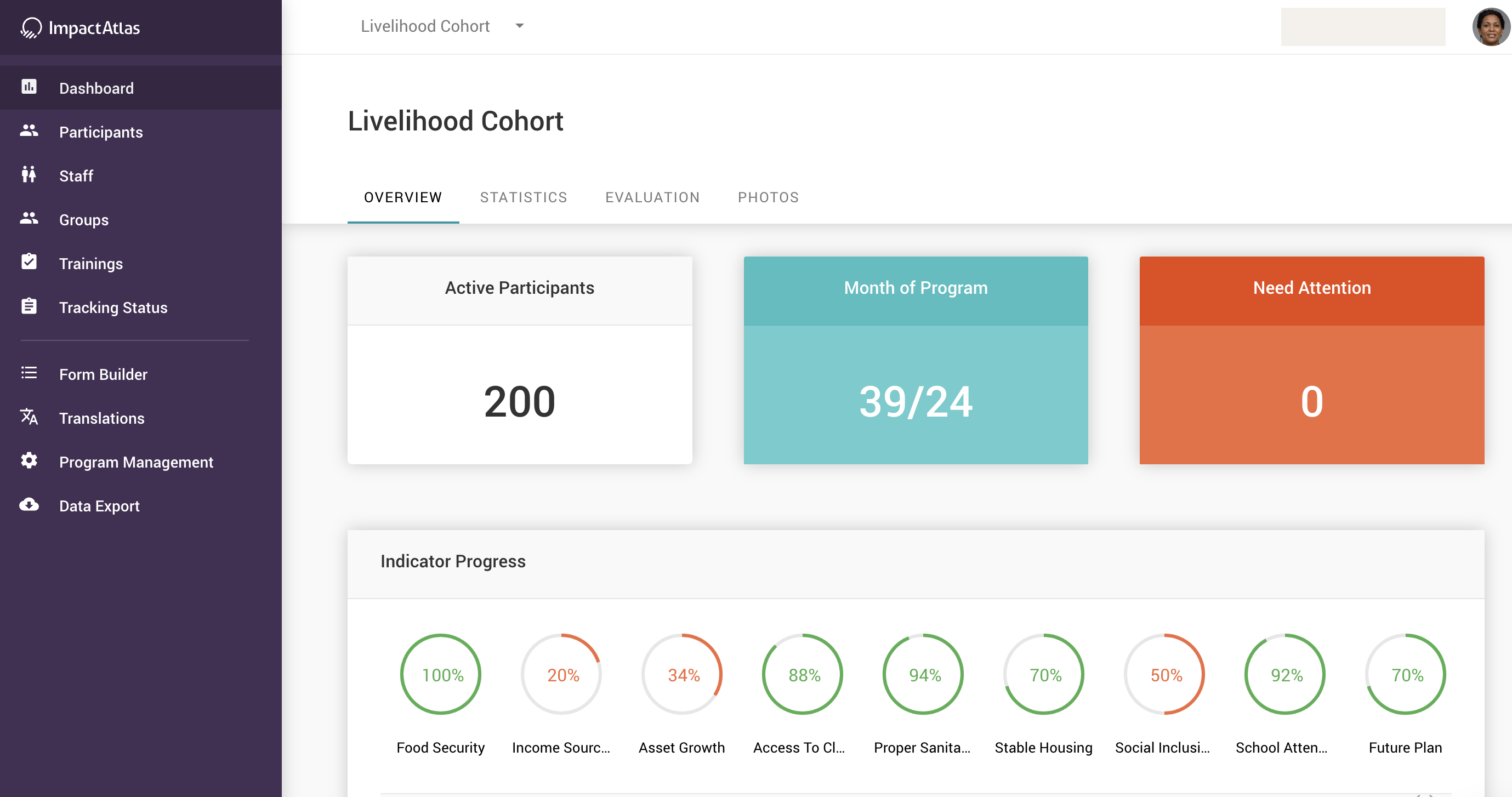The width and height of the screenshot is (1512, 797).
Task: Open the Active Participants card
Action: tap(520, 360)
